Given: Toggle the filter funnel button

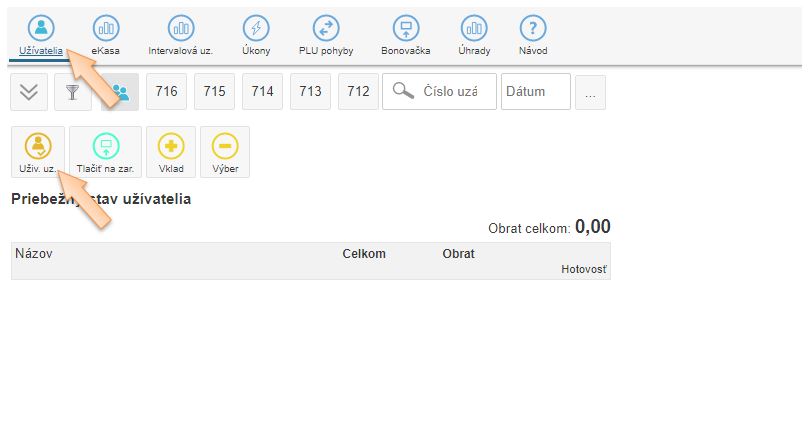Looking at the screenshot, I should tap(72, 92).
